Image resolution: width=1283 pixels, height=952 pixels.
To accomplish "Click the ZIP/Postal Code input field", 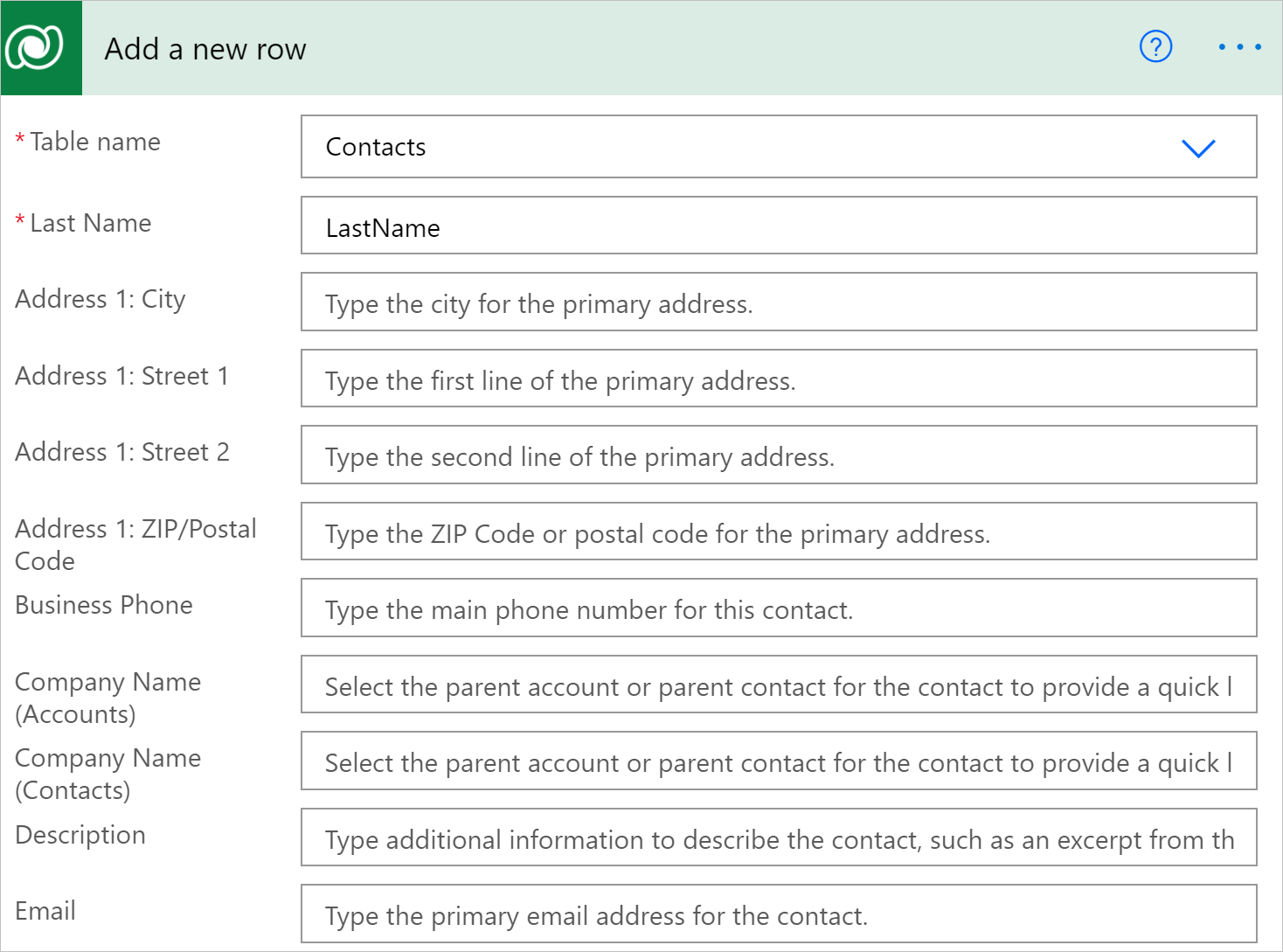I will (x=778, y=532).
